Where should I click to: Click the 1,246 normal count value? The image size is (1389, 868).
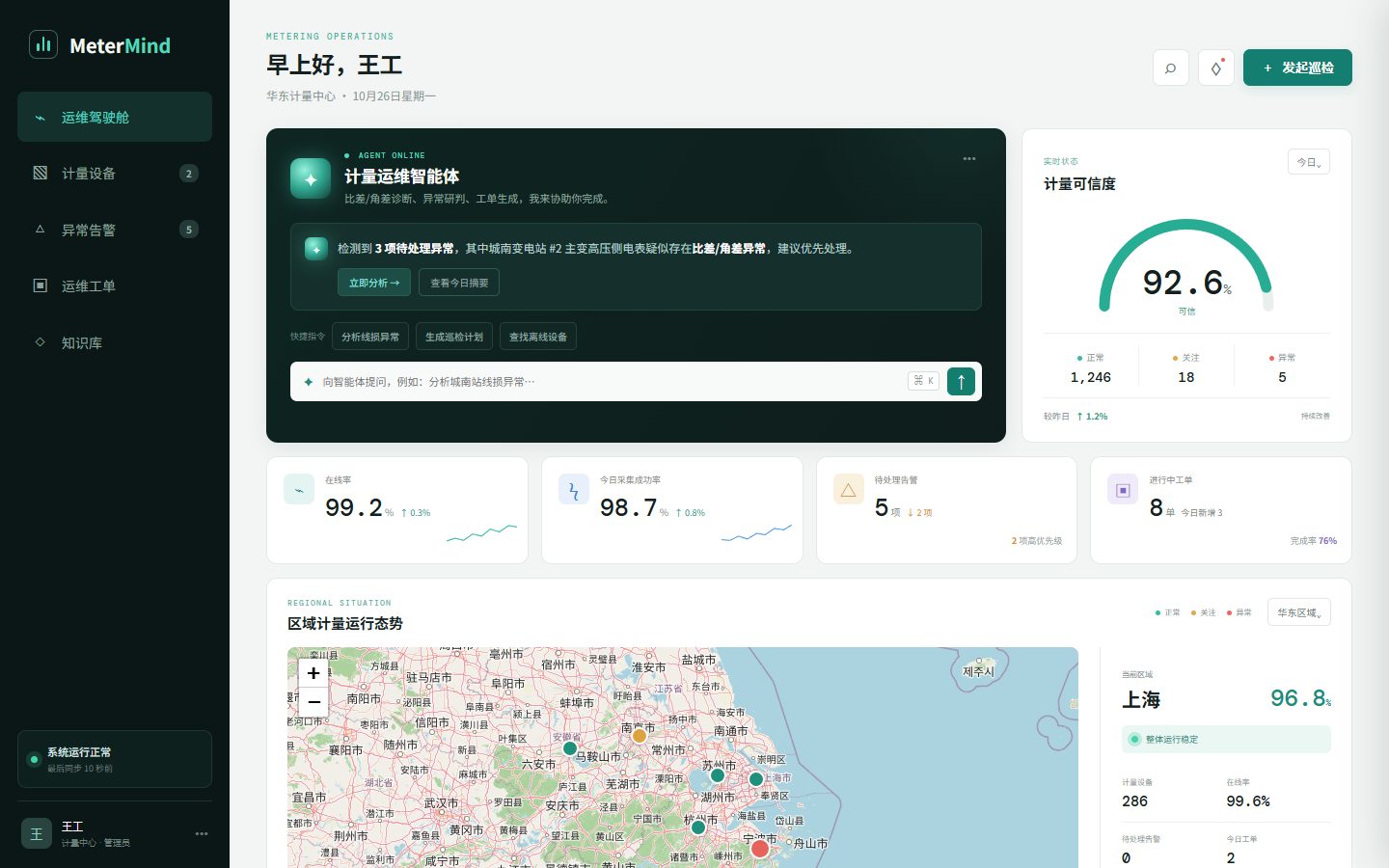1090,377
